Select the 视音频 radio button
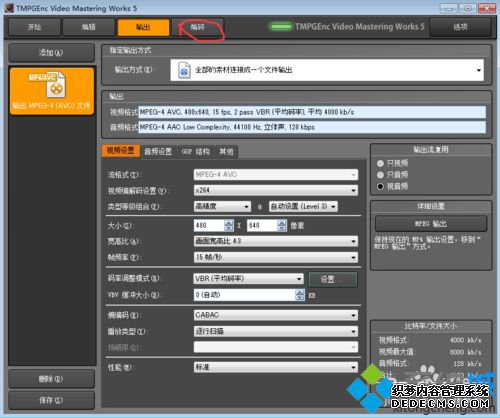This screenshot has height=418, width=500. pos(380,186)
